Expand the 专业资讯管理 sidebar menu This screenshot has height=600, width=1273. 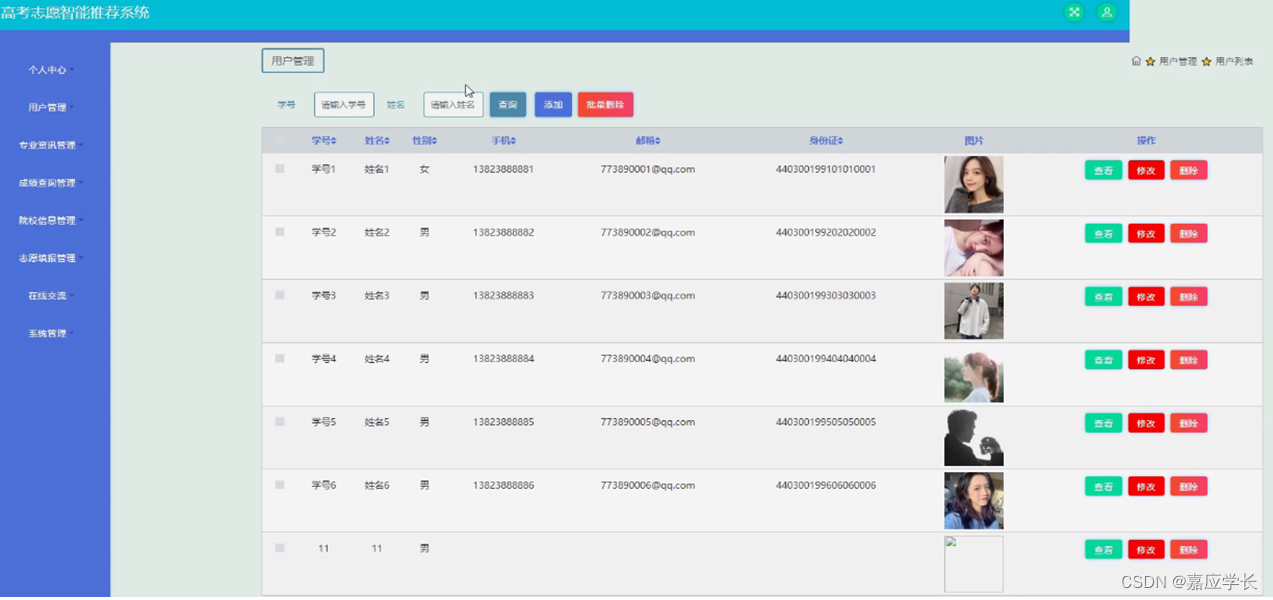click(52, 145)
